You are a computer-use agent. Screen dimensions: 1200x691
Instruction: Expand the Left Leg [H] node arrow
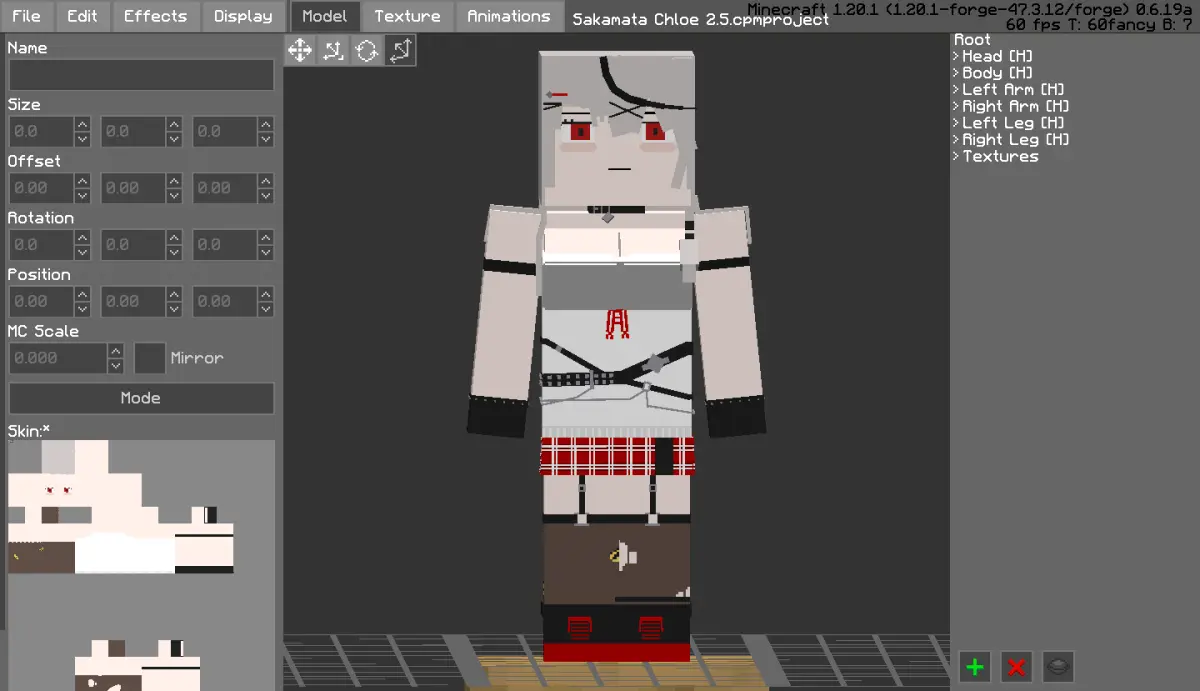pyautogui.click(x=956, y=123)
